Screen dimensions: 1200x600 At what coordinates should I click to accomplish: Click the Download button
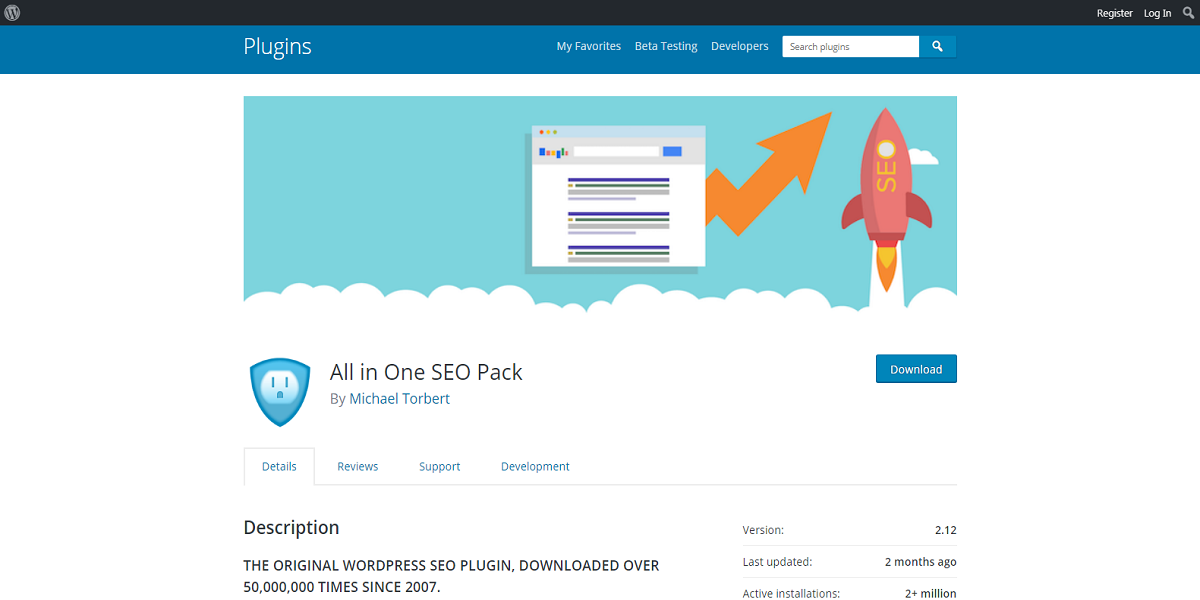pos(916,369)
